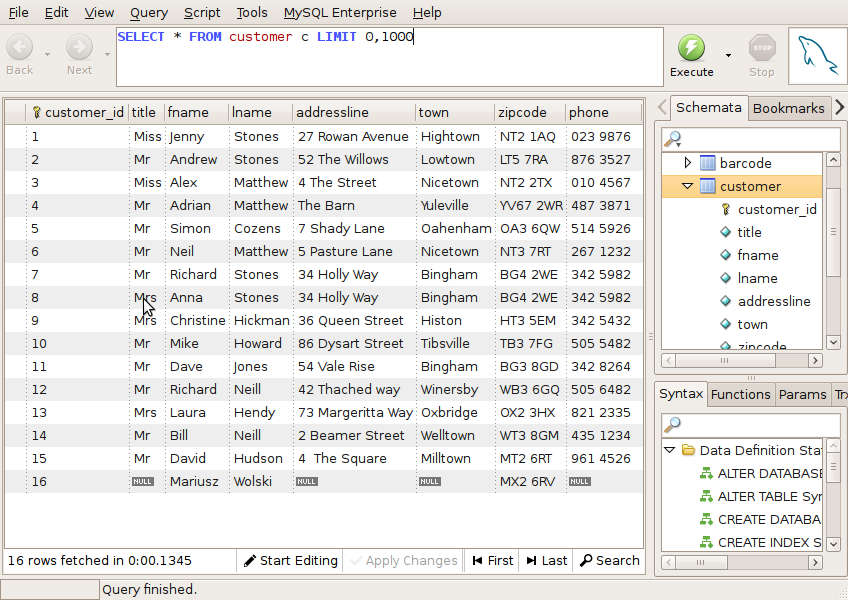Click the MySQL dolphin logo

point(816,56)
